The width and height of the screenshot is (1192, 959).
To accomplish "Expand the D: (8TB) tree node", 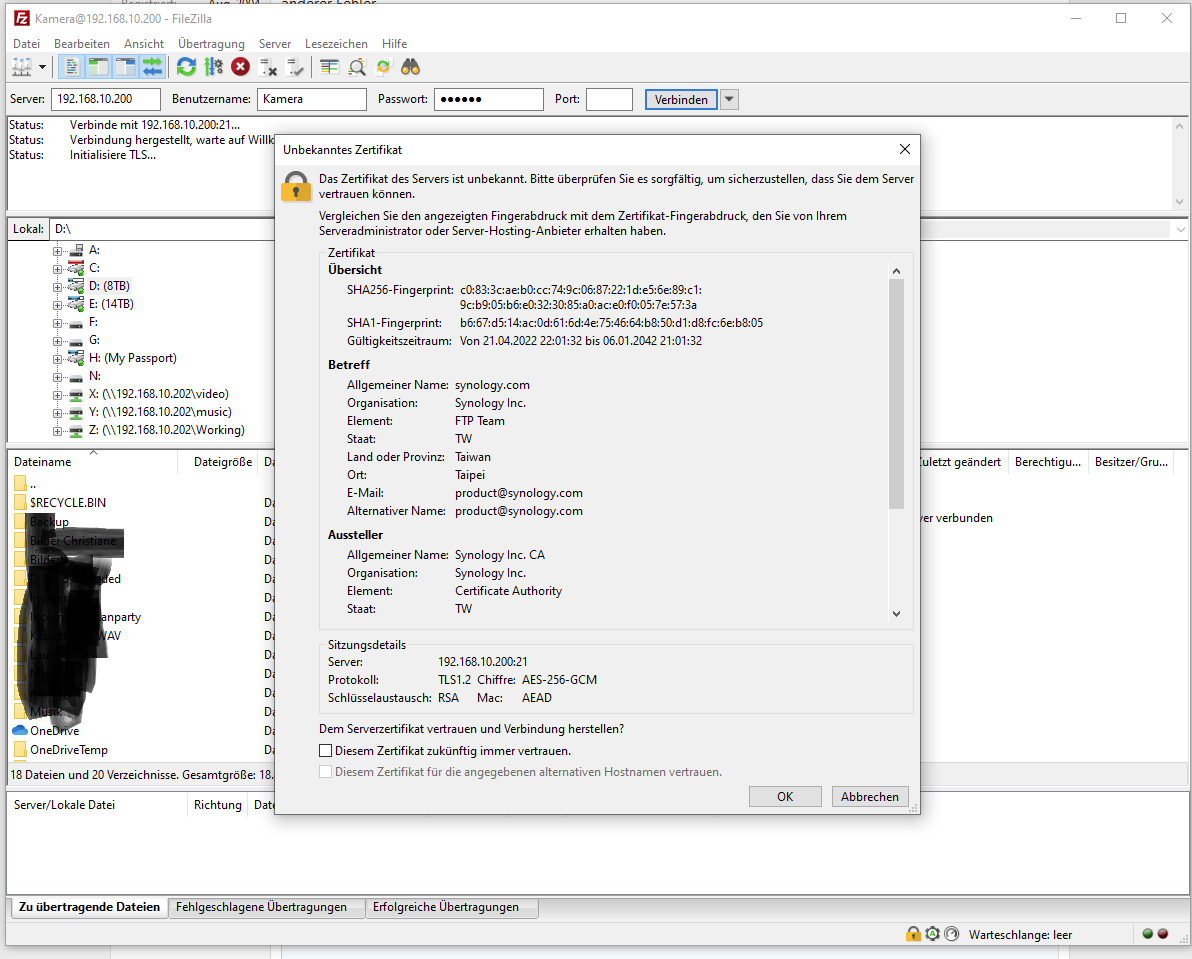I will [x=58, y=287].
